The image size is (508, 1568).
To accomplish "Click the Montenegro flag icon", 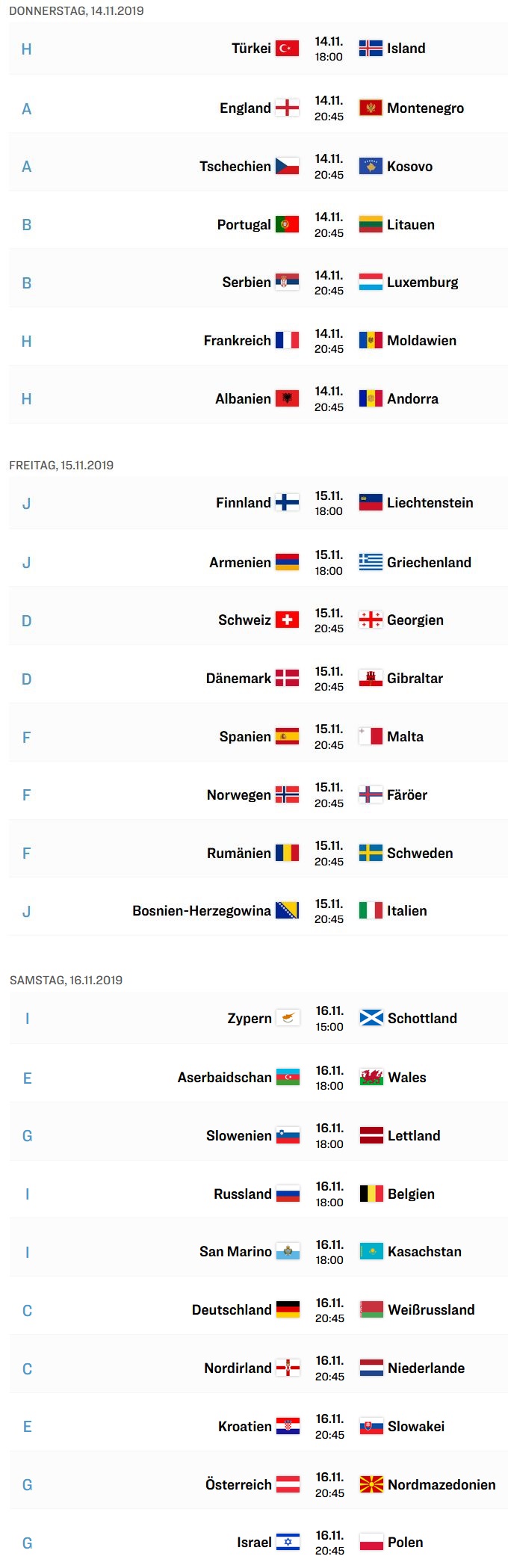I will tap(371, 108).
